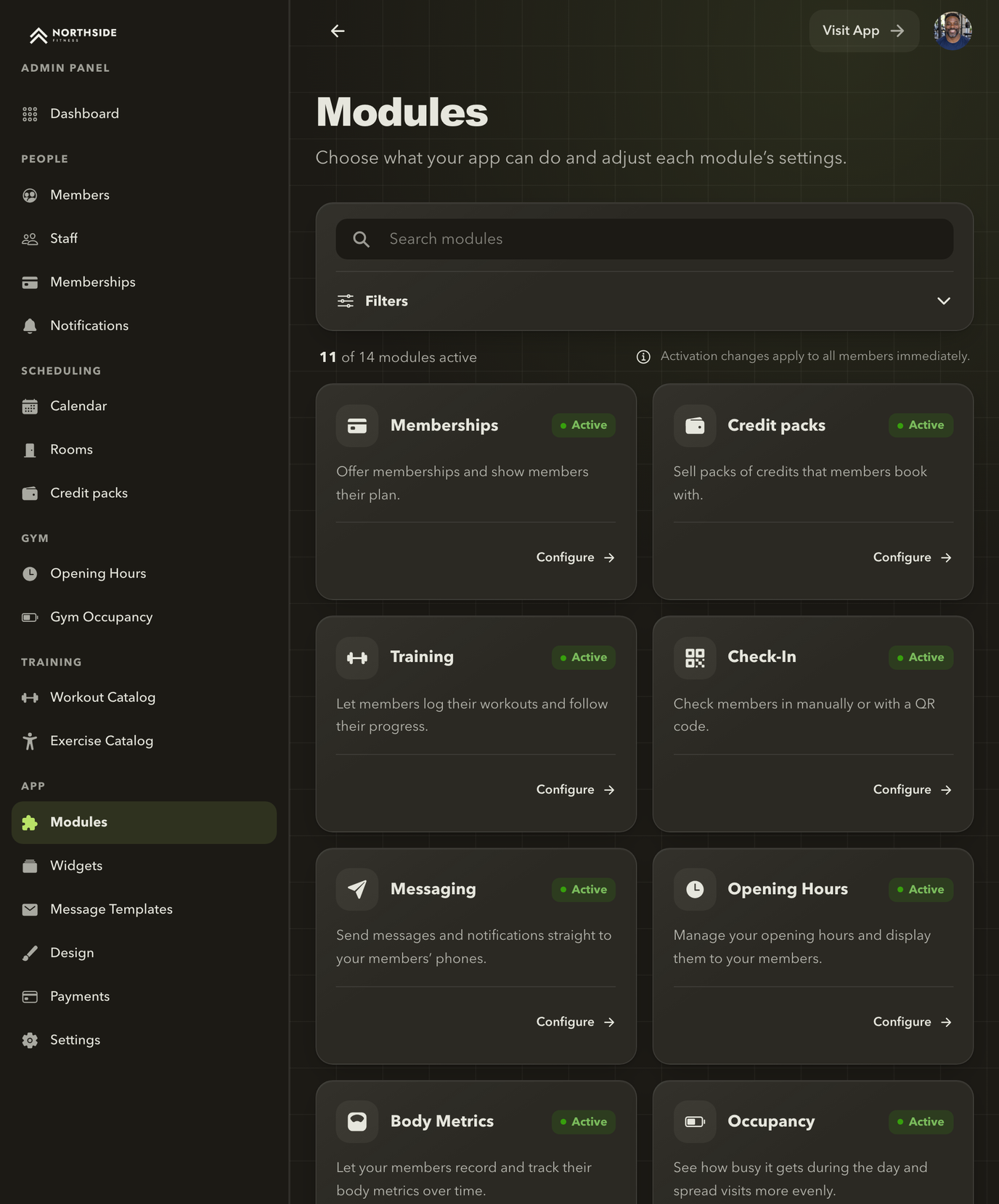Click the Calendar icon in sidebar
Screen dimensions: 999x1204
(30, 406)
